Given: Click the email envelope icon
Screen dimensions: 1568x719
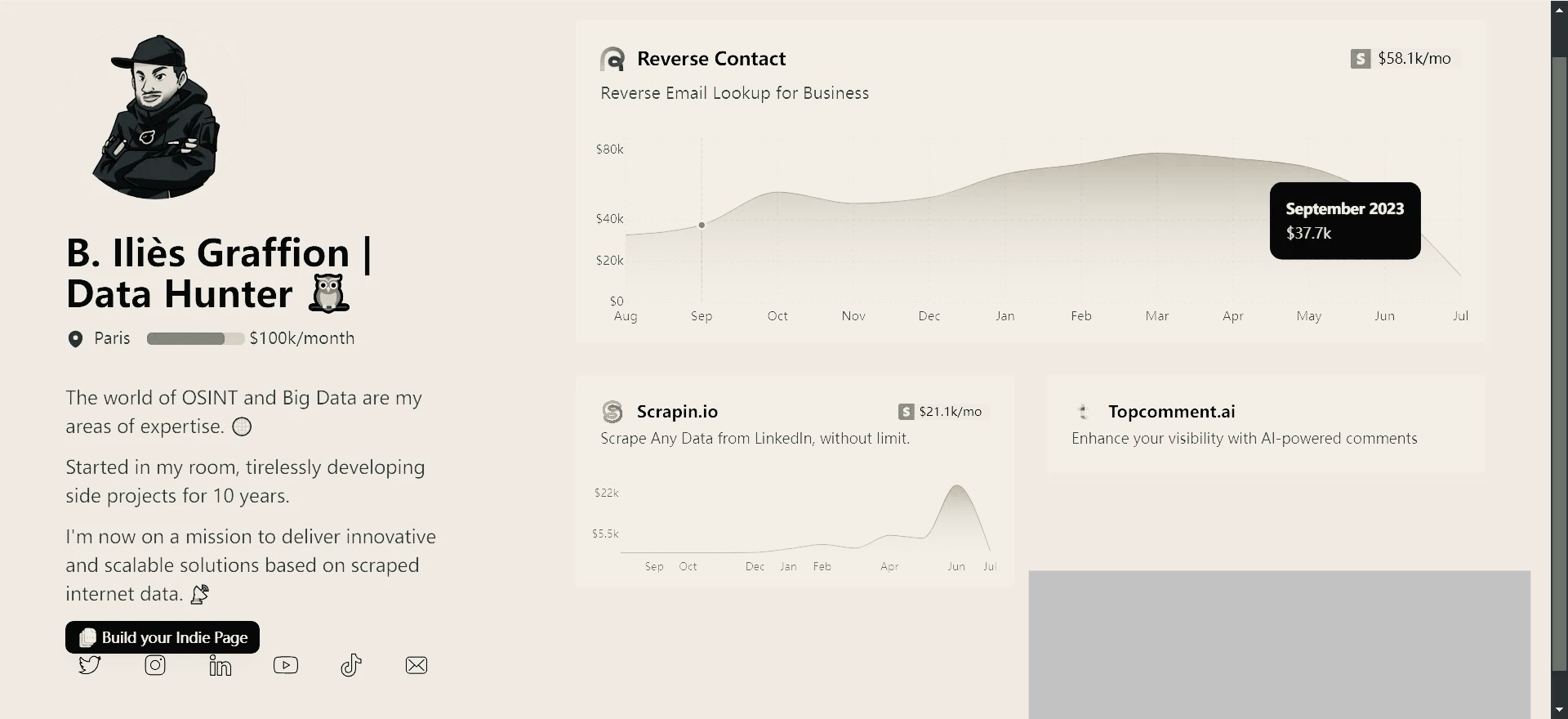Looking at the screenshot, I should pyautogui.click(x=416, y=665).
